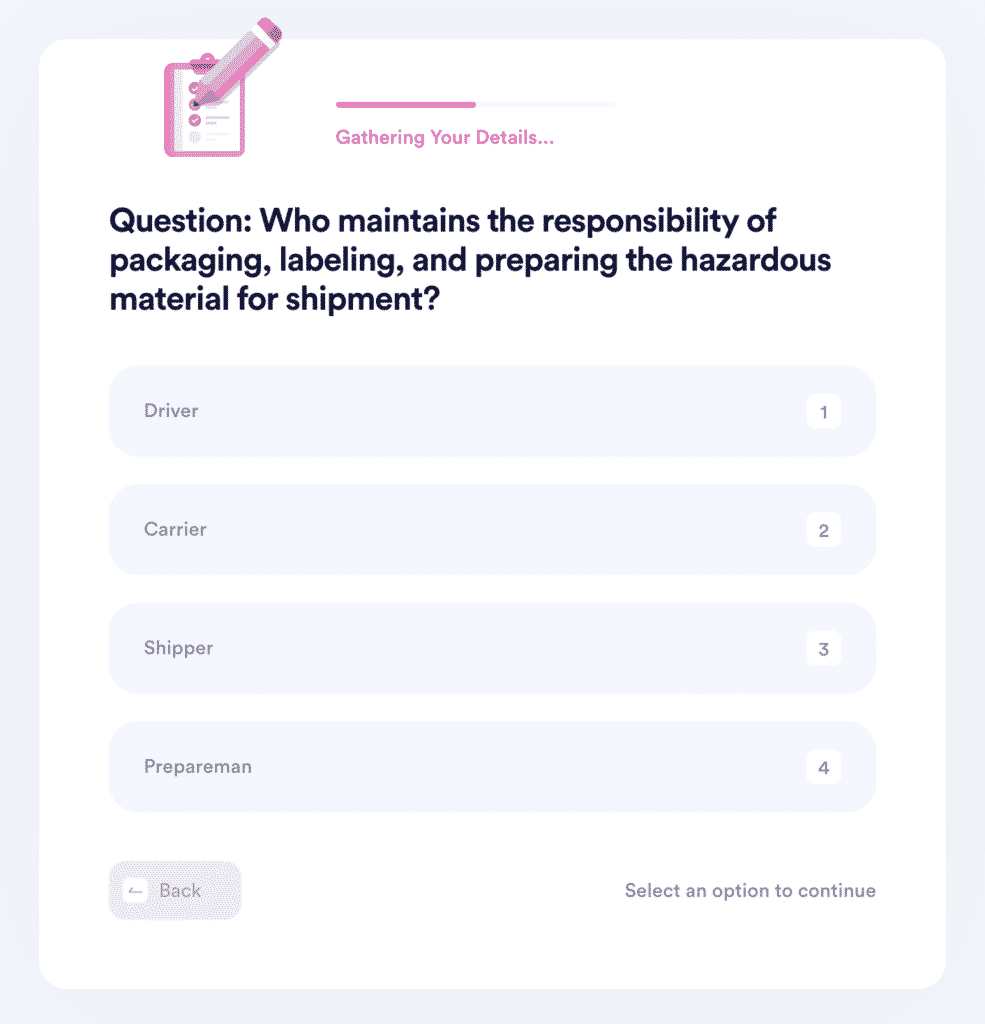Click the number 3 shortcut badge
The height and width of the screenshot is (1024, 985).
823,649
